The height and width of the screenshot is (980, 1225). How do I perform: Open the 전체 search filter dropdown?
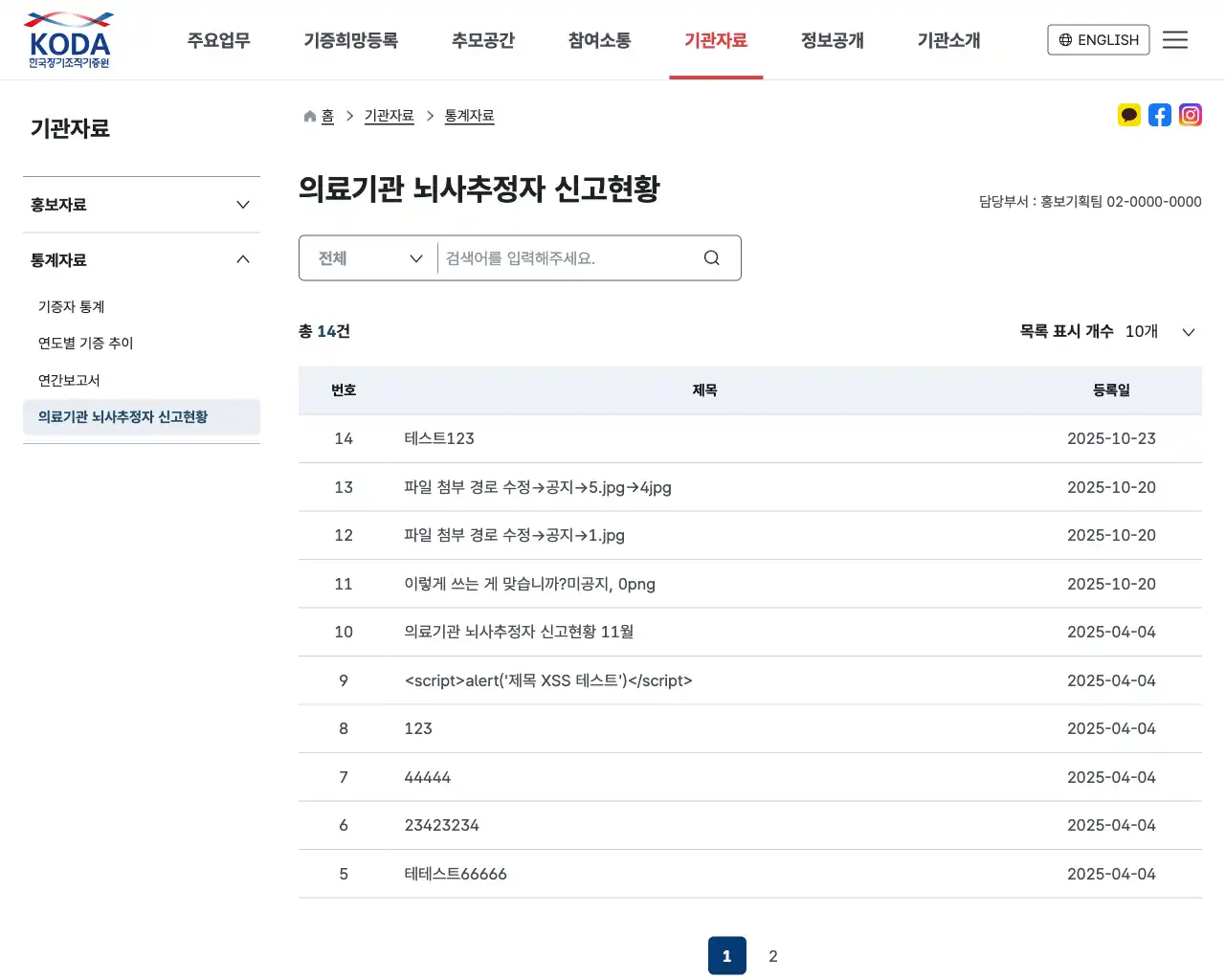tap(367, 257)
